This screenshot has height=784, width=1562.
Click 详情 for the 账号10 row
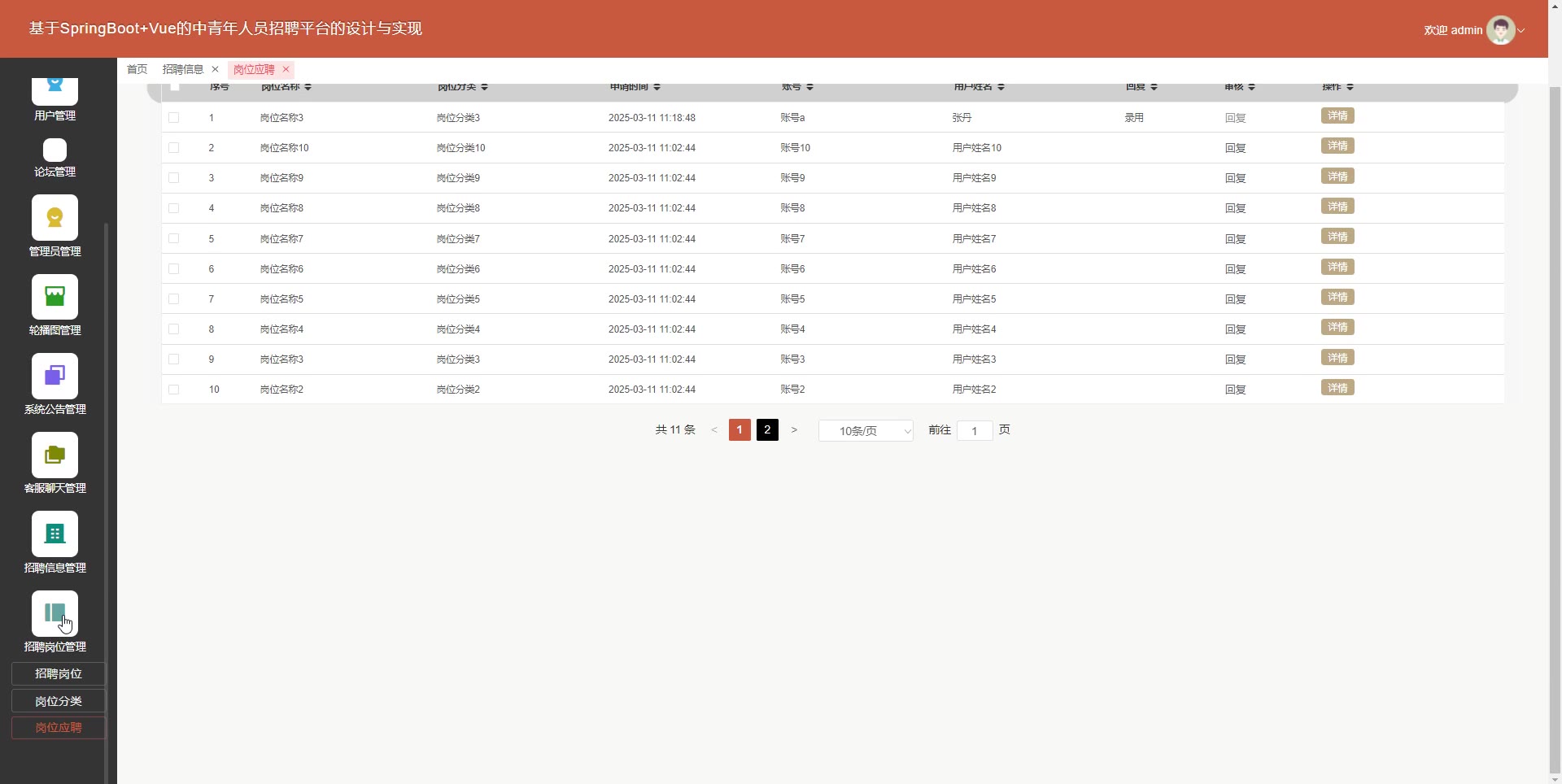point(1337,146)
